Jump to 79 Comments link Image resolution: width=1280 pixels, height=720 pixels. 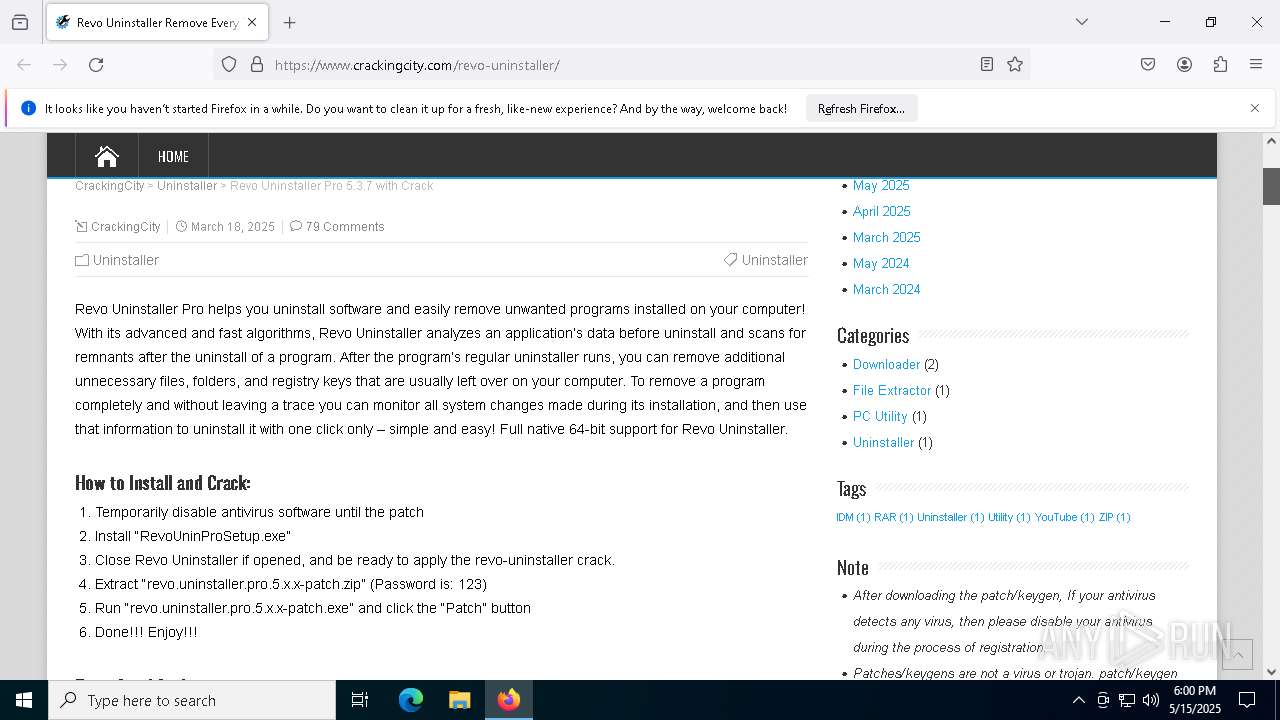point(345,227)
